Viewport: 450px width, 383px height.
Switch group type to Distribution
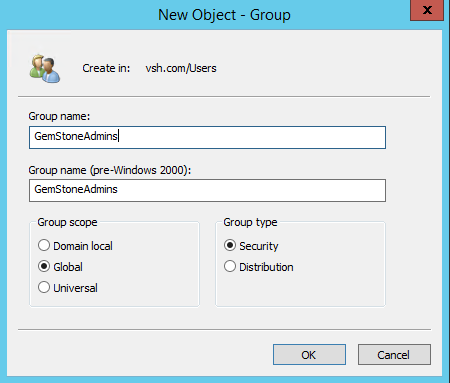coord(259,267)
